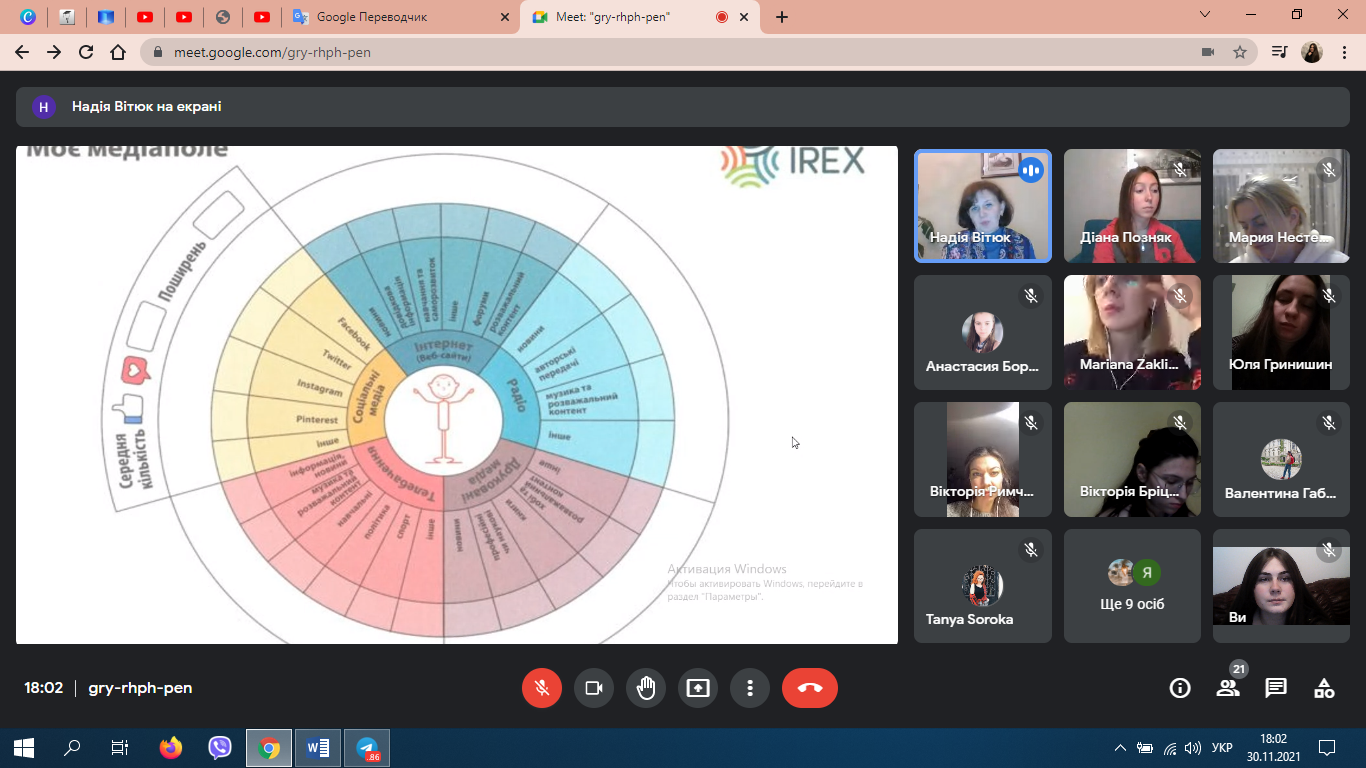Viewport: 1366px width, 768px height.
Task: Open Telegram from the taskbar
Action: [x=367, y=748]
